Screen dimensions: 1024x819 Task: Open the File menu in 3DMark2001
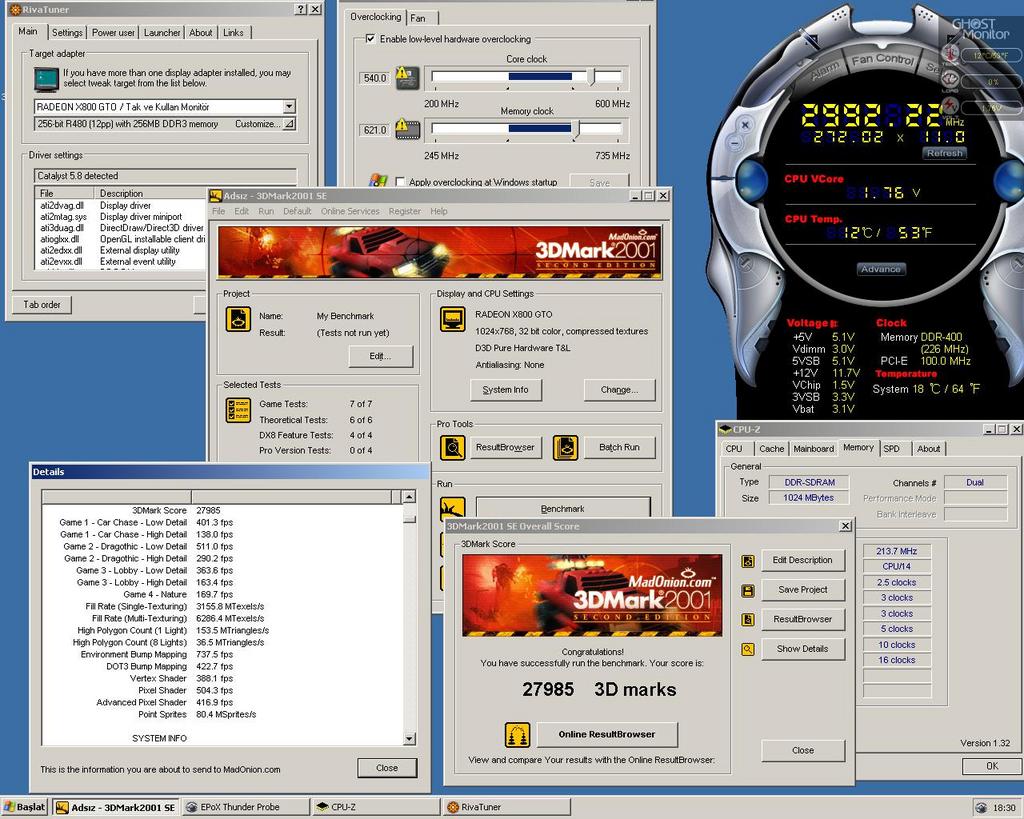[218, 211]
